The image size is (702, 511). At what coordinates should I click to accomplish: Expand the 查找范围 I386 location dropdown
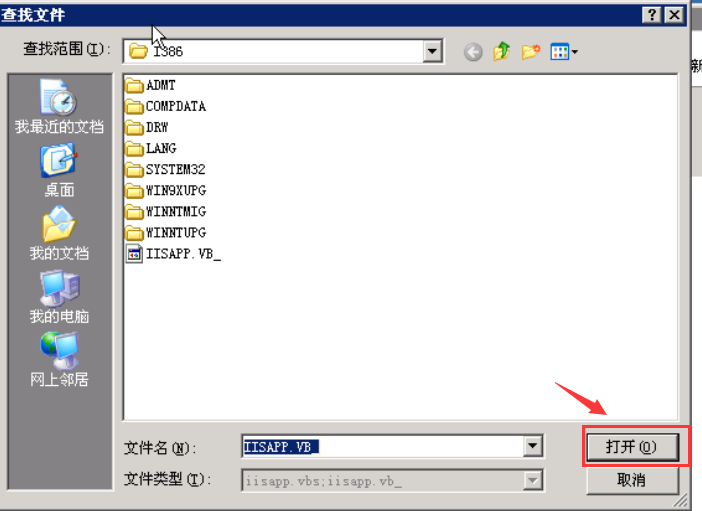432,51
